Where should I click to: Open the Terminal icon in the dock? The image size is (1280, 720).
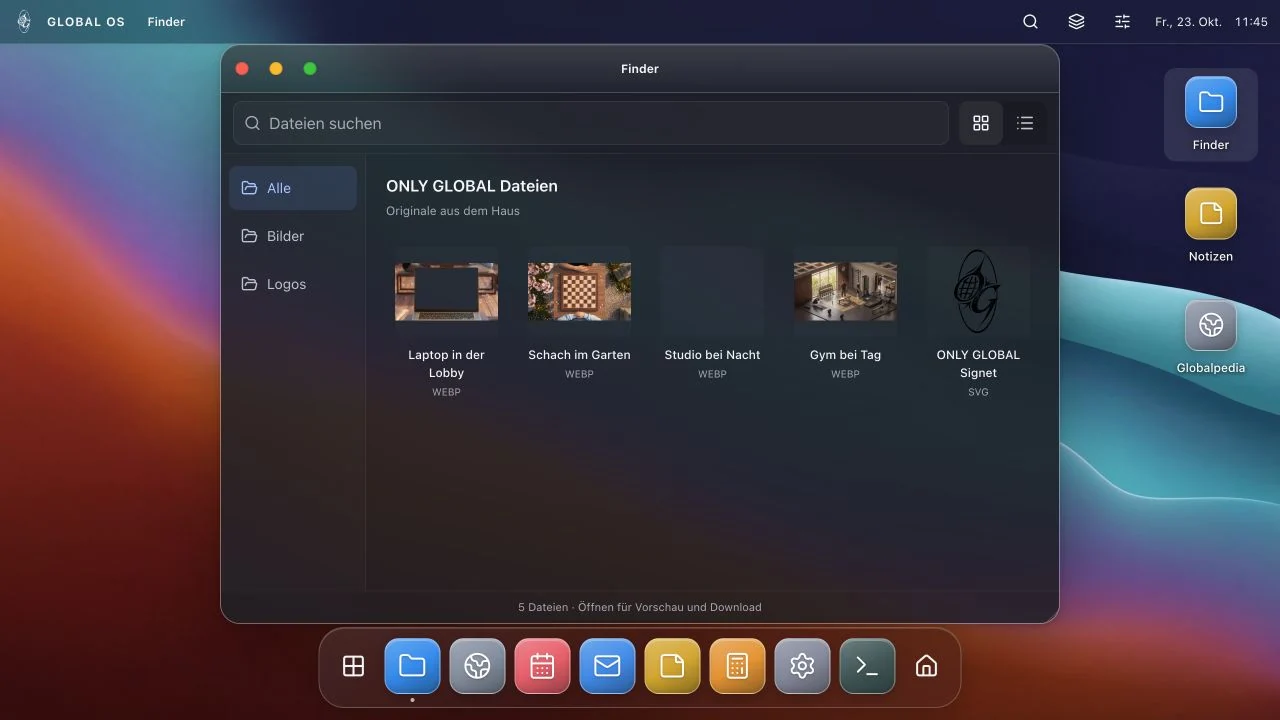tap(867, 666)
